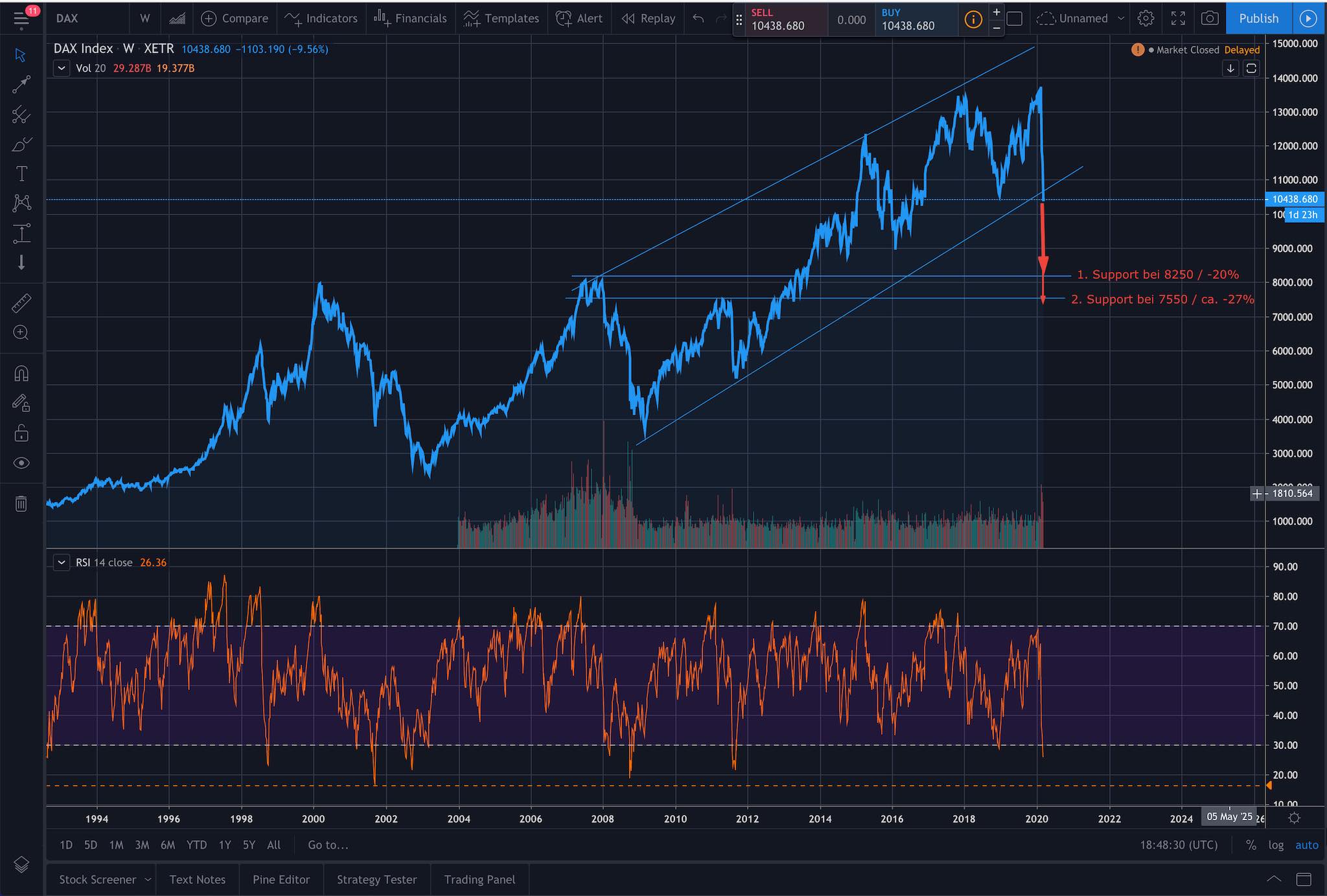1327x896 pixels.
Task: Open the Unnamed layout dropdown
Action: point(1079,18)
